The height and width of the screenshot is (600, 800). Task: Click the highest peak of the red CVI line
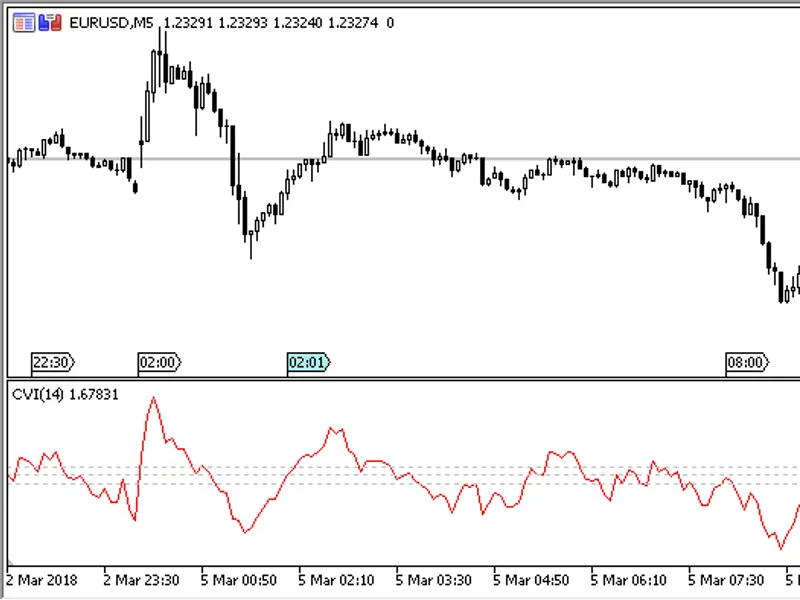tap(154, 398)
